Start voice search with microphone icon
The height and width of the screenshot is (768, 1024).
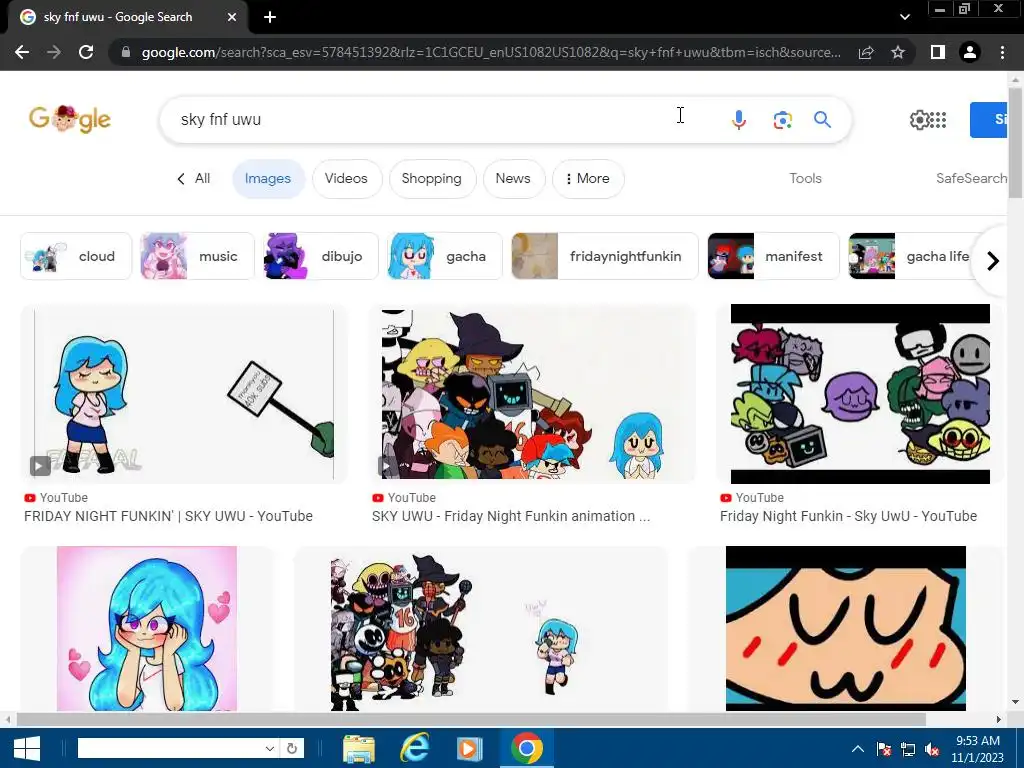coord(739,120)
